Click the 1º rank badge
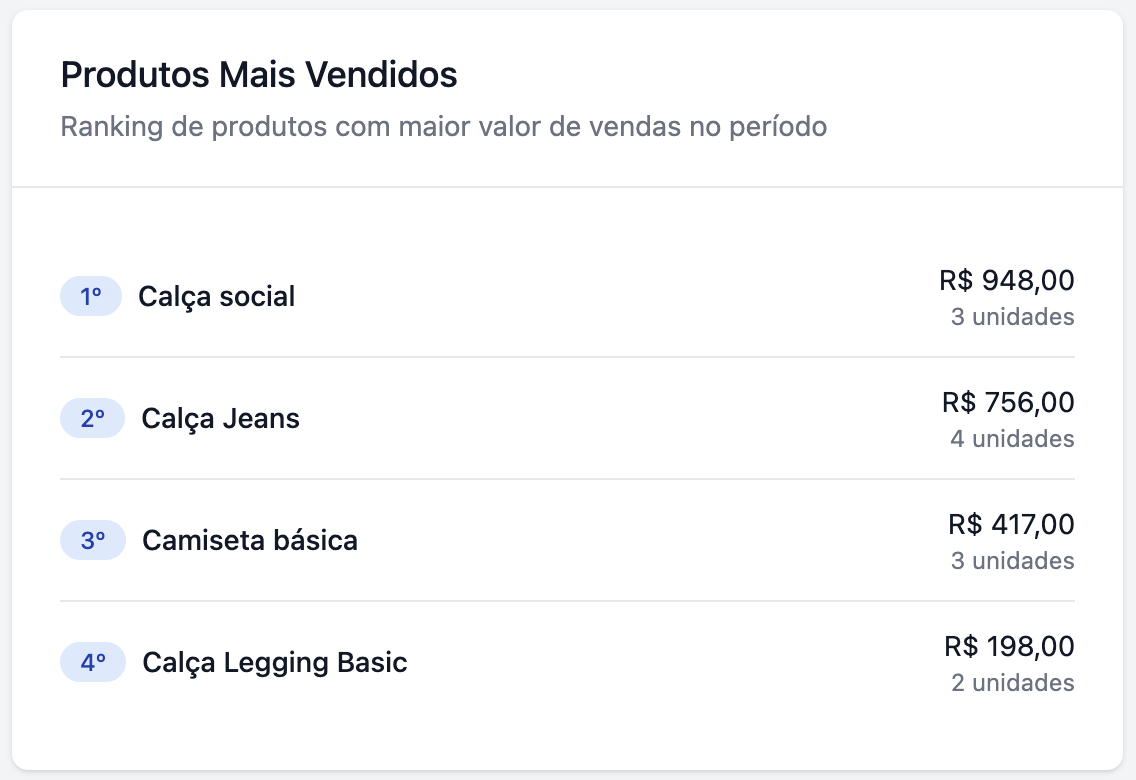The height and width of the screenshot is (780, 1136). 91,297
